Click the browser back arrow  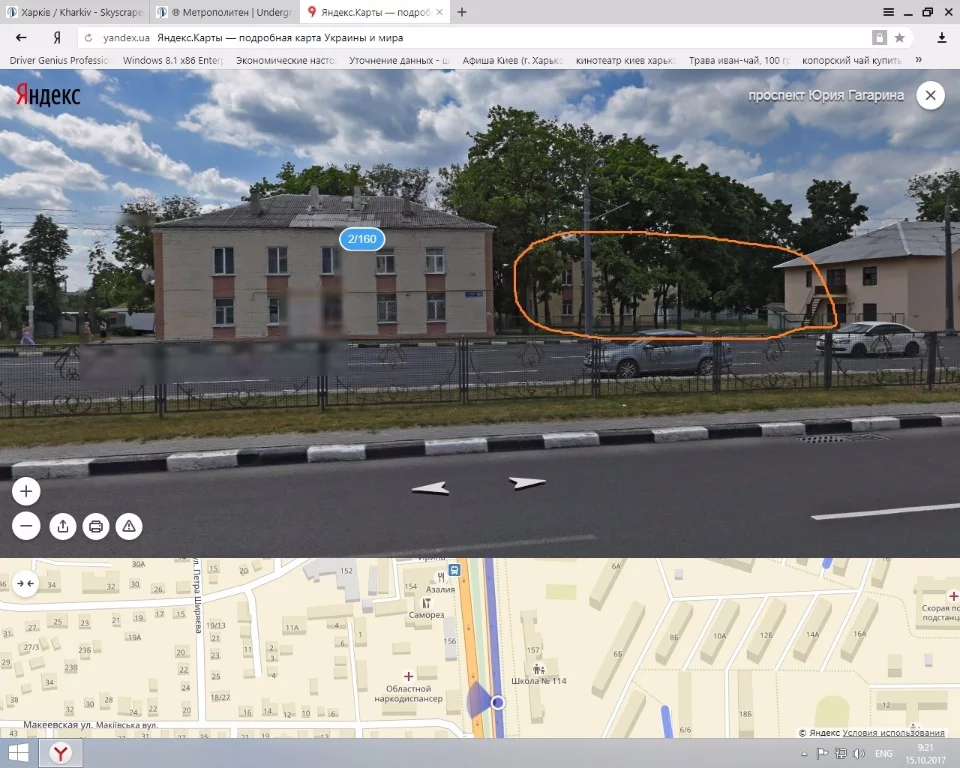click(x=21, y=37)
